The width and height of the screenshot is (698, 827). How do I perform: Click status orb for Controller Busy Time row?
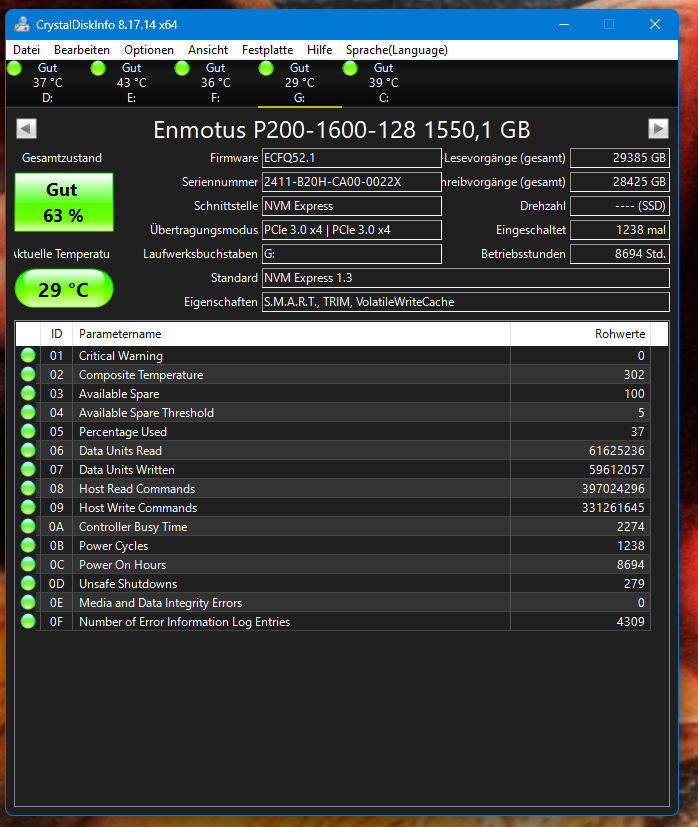tap(28, 526)
